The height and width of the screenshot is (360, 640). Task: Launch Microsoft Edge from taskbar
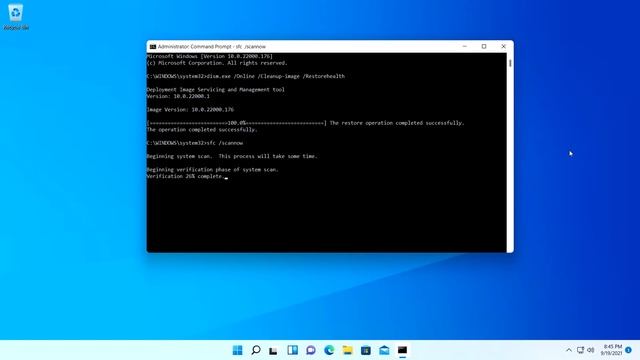[329, 350]
